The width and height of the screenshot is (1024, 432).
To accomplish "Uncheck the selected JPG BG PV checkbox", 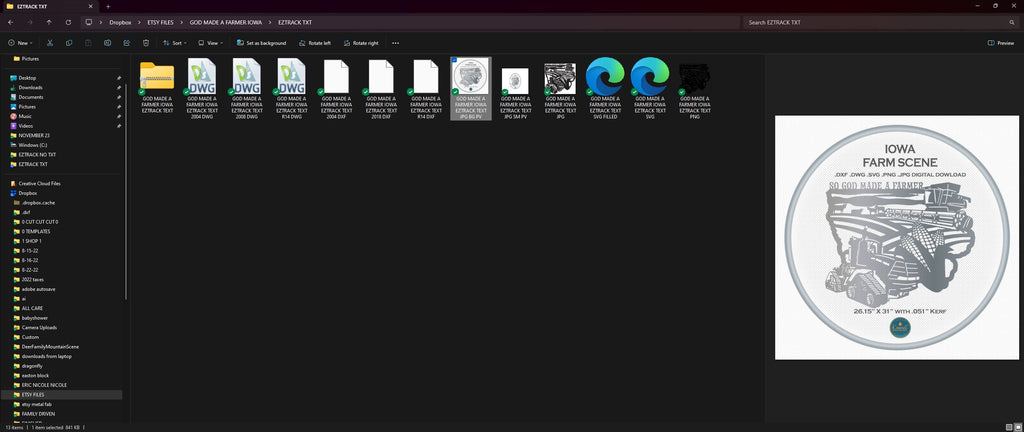I will [454, 59].
